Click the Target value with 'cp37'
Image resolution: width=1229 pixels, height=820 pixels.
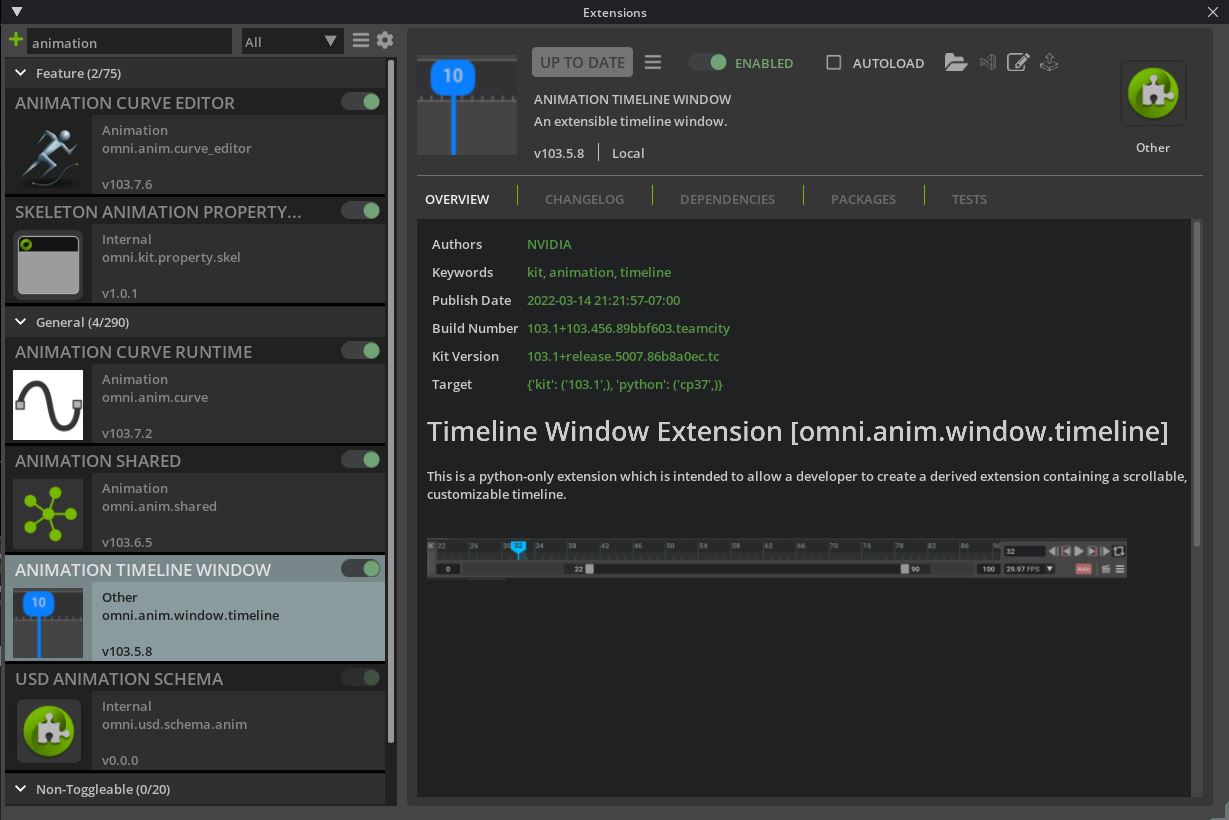tap(625, 384)
